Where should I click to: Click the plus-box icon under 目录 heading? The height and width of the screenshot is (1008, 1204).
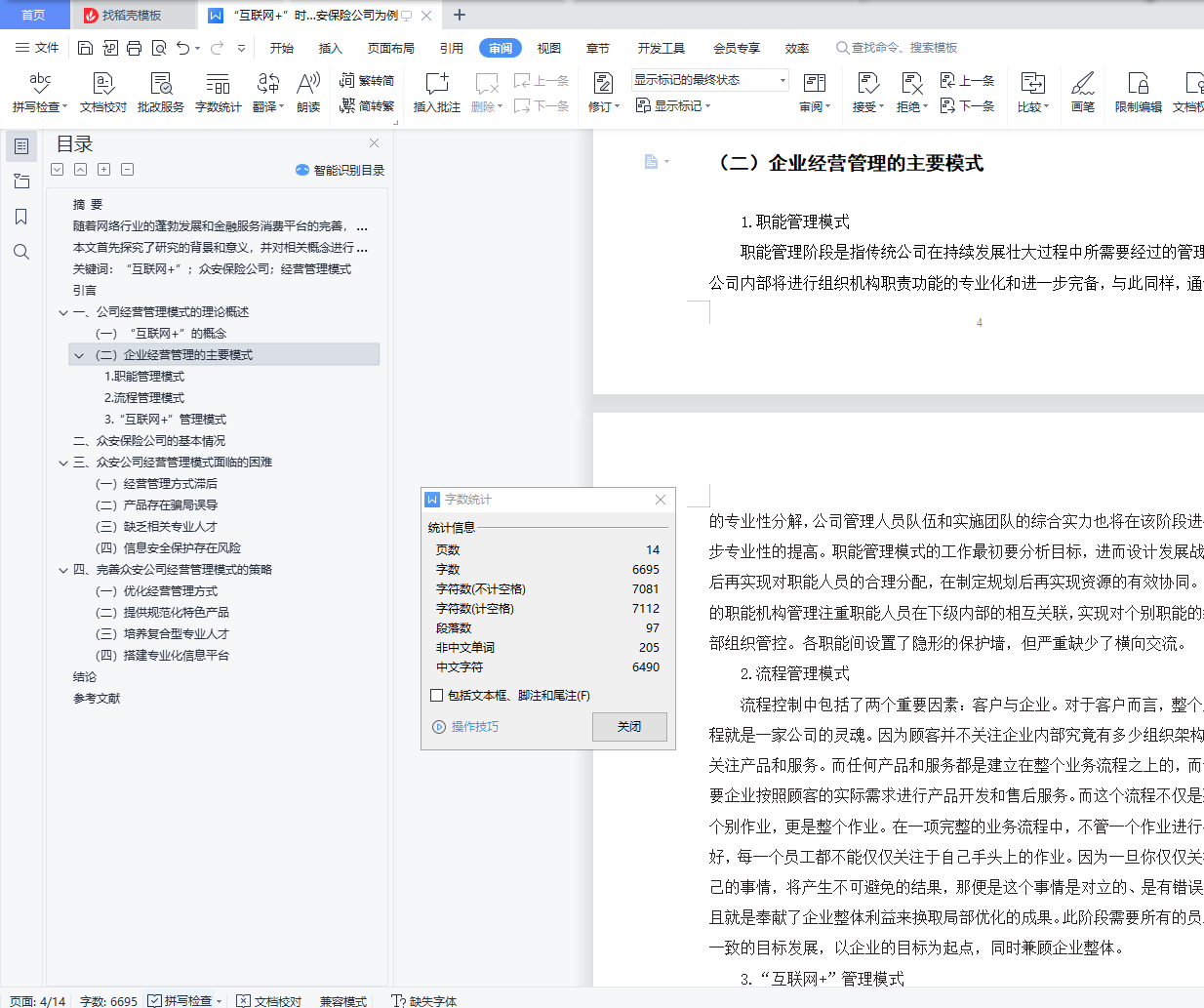coord(103,170)
